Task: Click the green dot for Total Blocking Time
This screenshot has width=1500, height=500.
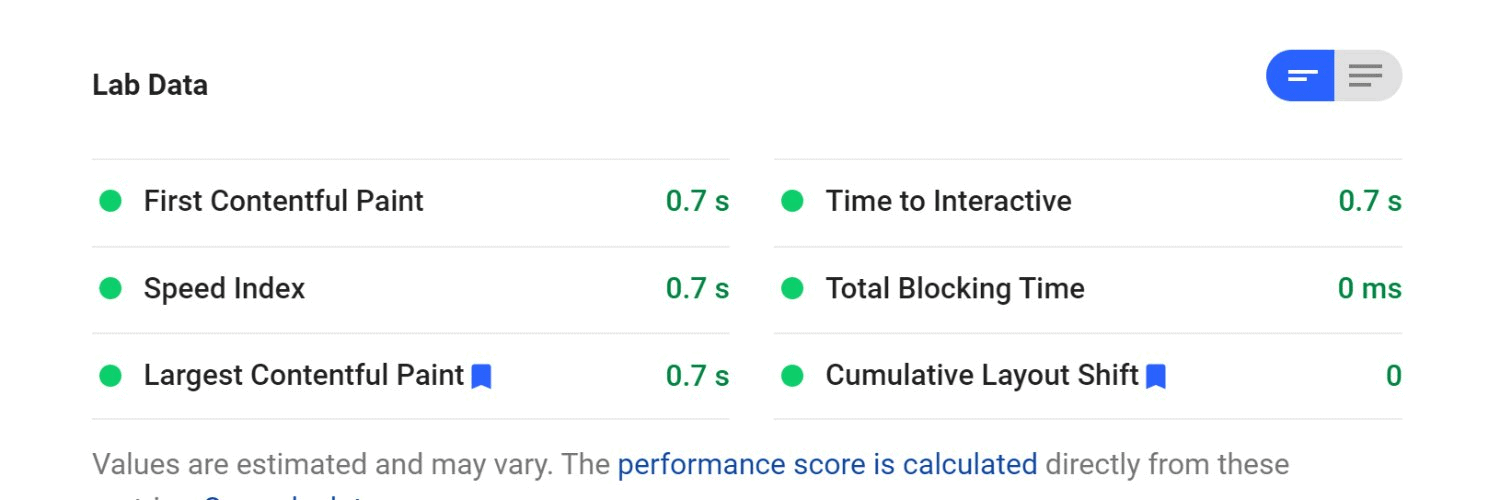Action: [792, 289]
